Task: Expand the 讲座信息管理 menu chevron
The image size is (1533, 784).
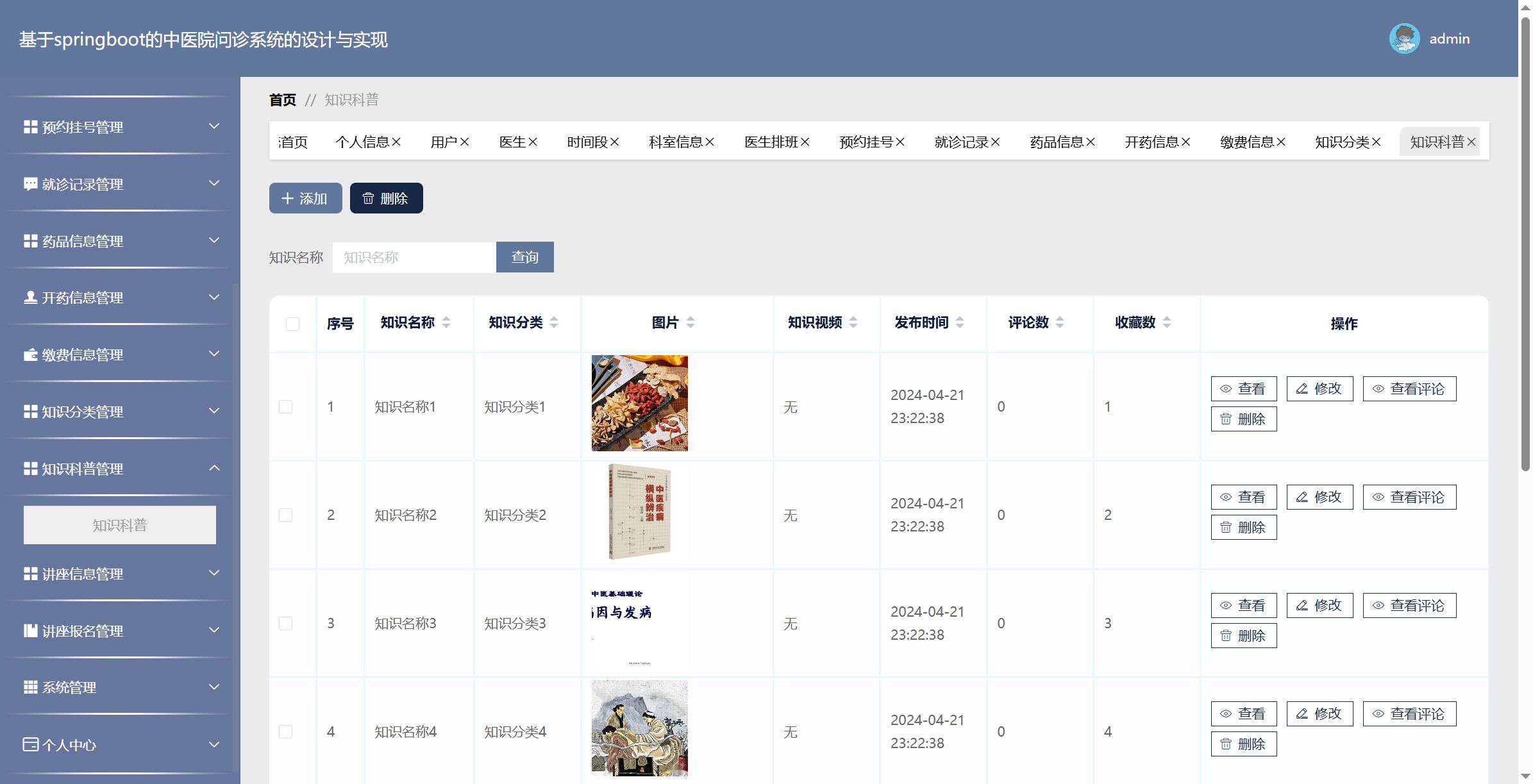Action: click(215, 573)
